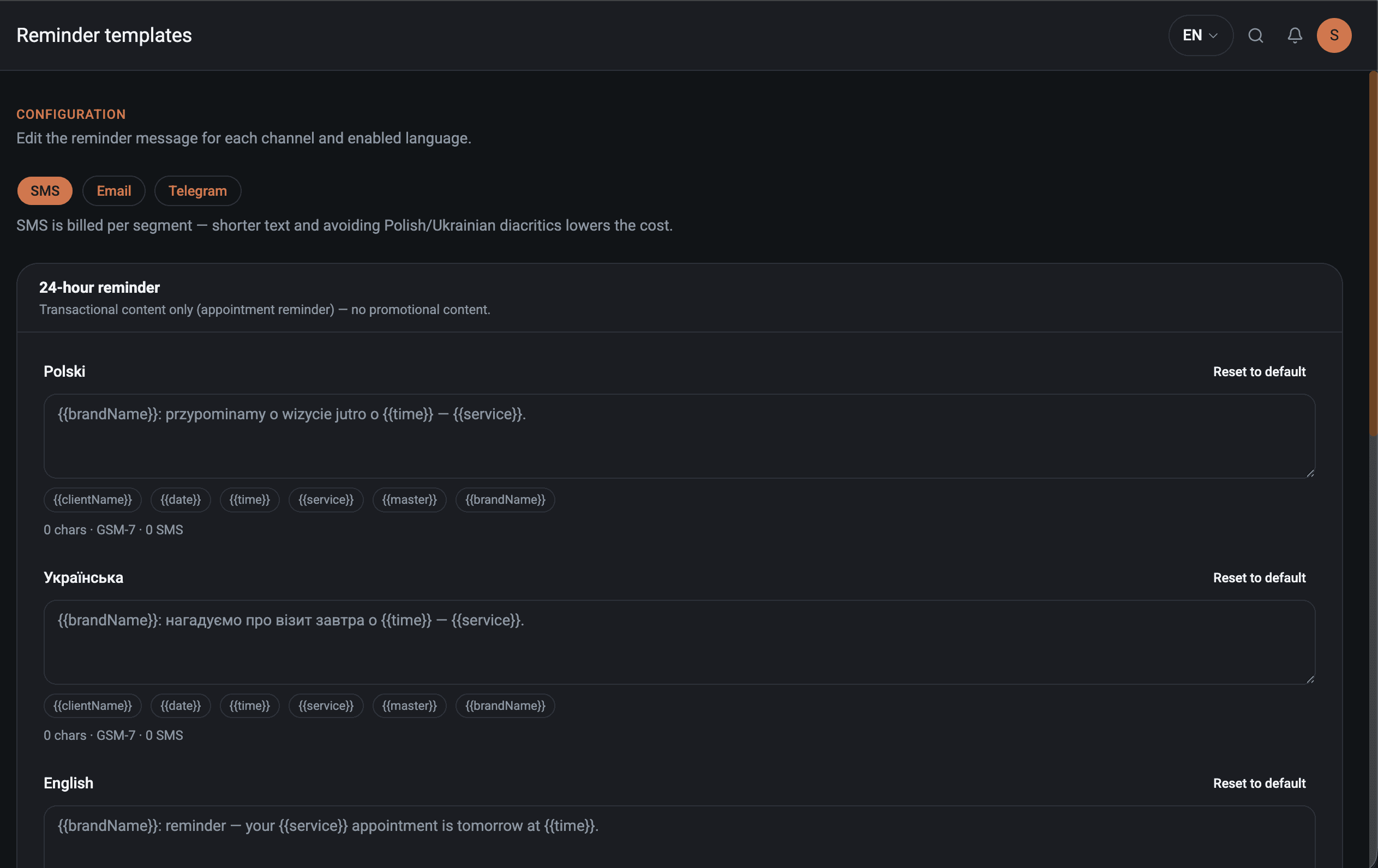Click the page vertical scrollbar thumb
1378x868 pixels.
pyautogui.click(x=1374, y=254)
